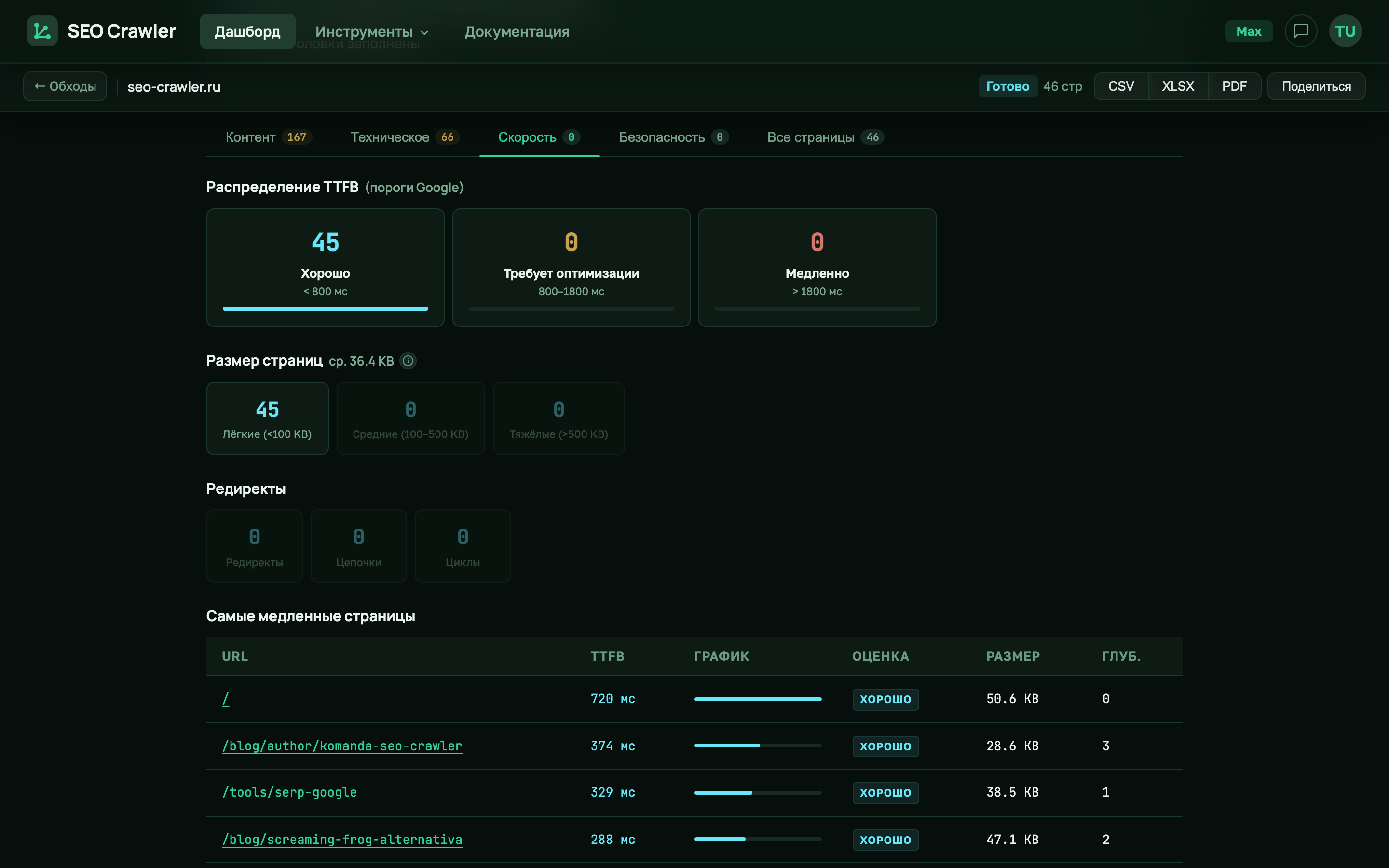Open the chat messages icon

[x=1301, y=31]
